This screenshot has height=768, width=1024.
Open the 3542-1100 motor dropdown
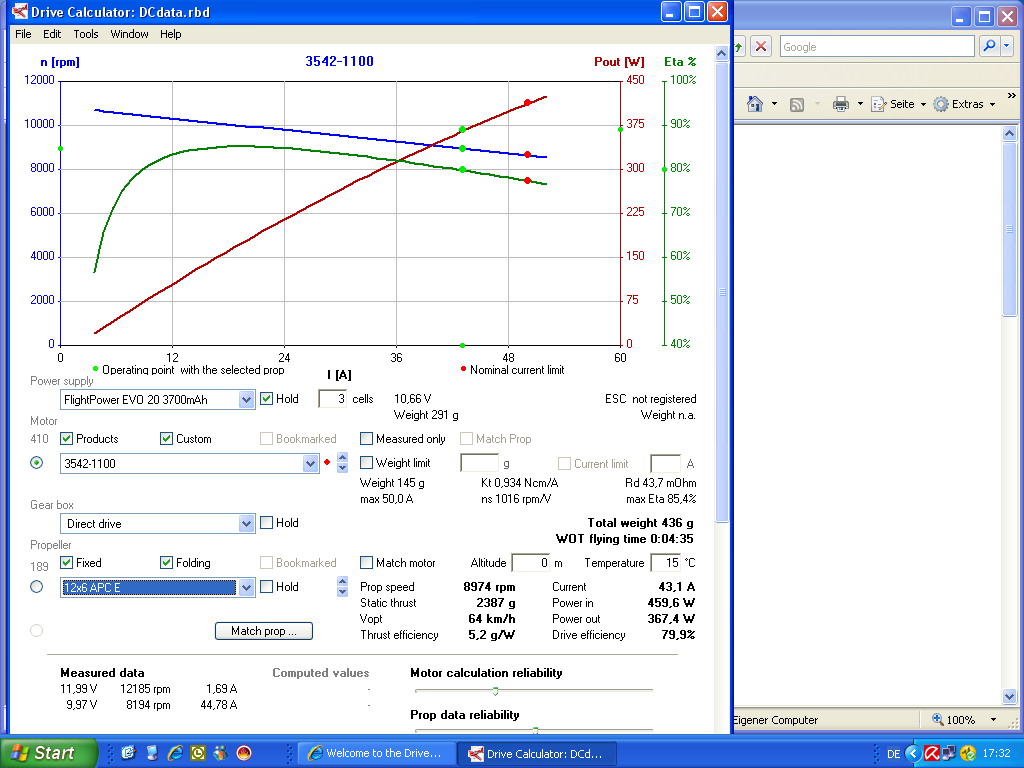[x=310, y=464]
